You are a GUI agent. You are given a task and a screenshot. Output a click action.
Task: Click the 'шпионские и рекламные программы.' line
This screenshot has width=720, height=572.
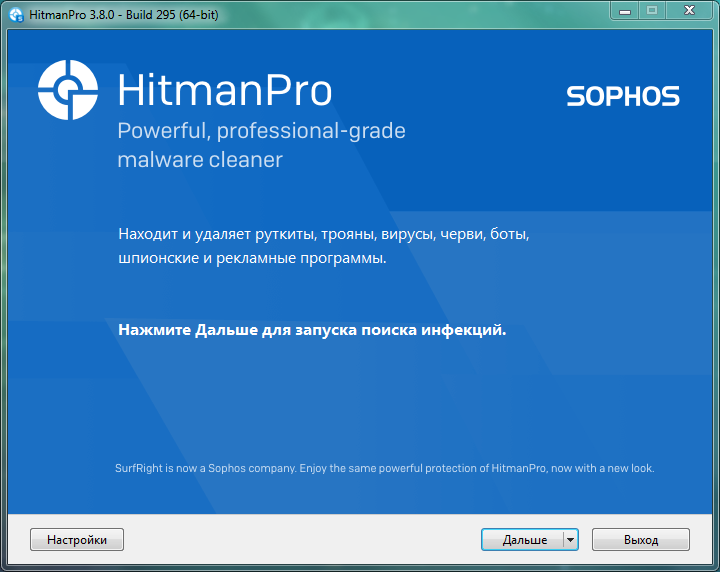253,258
